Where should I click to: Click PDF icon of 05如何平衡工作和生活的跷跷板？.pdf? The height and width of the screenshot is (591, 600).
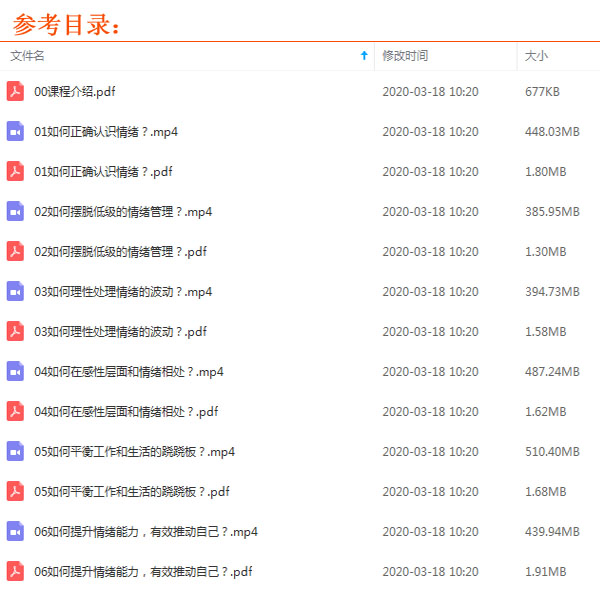pos(15,491)
